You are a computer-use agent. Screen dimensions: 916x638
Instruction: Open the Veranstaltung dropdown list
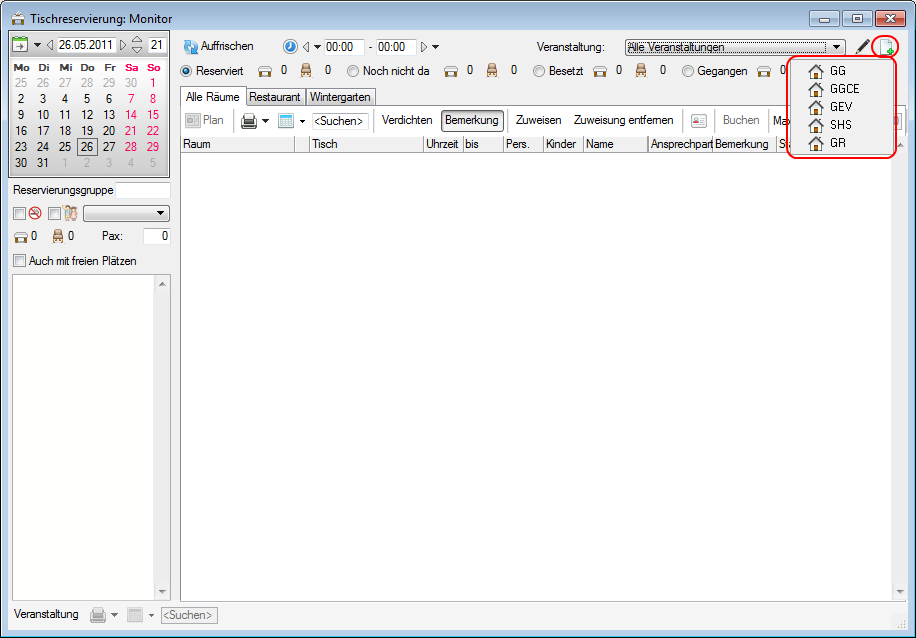(x=837, y=47)
